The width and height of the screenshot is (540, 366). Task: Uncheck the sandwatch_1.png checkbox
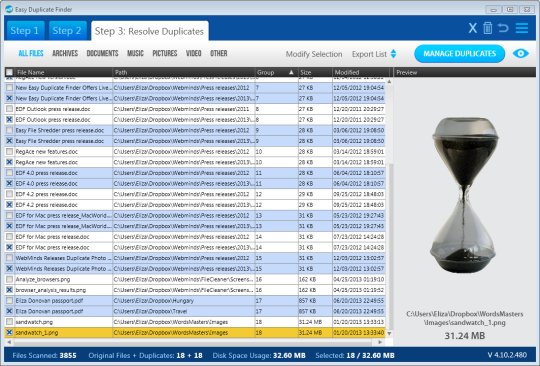tap(9, 333)
